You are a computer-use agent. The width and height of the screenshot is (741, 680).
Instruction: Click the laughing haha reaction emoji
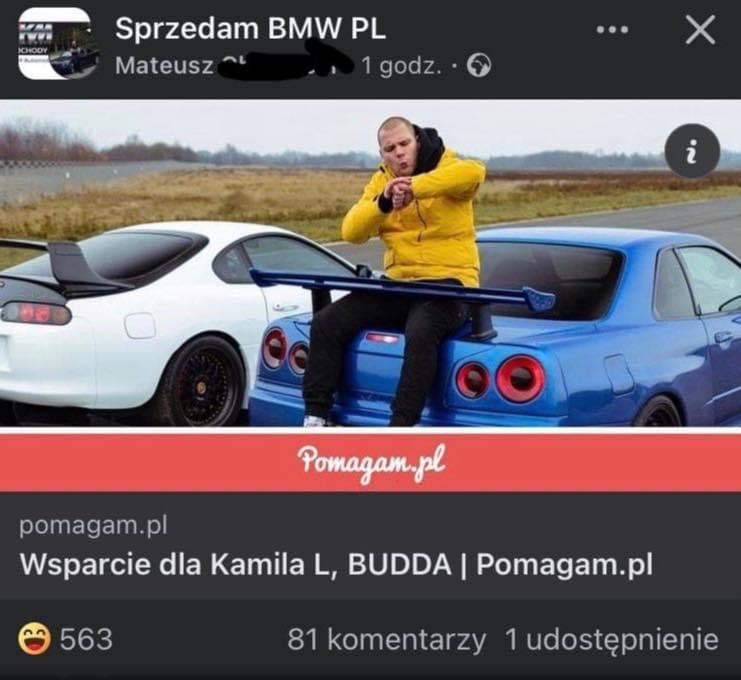(x=34, y=639)
